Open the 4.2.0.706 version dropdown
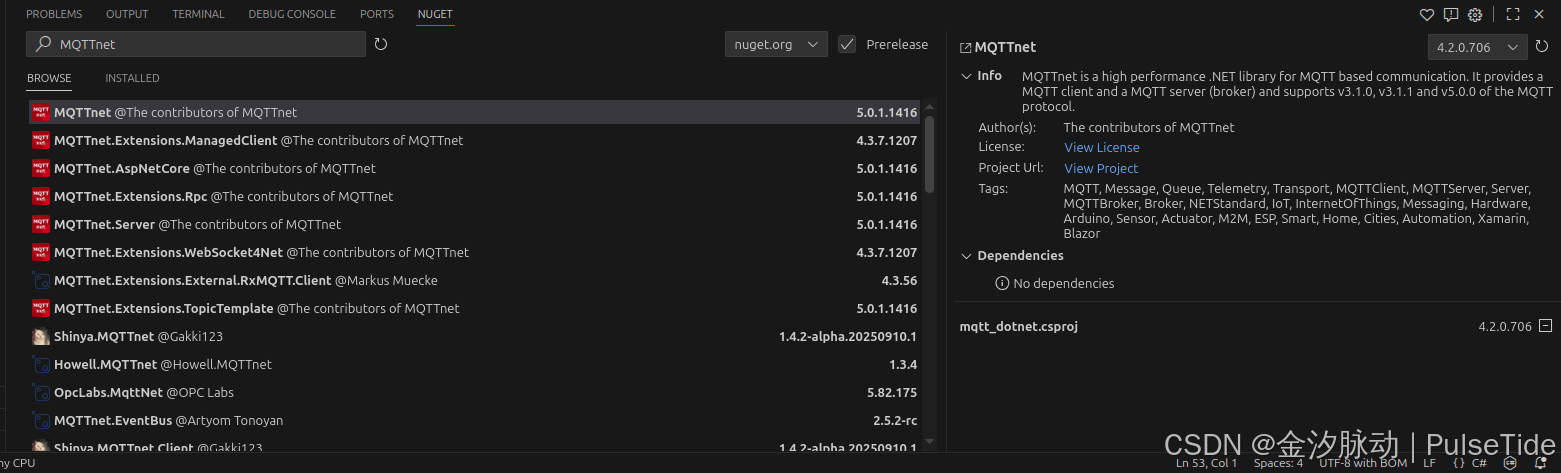This screenshot has width=1561, height=473. tap(1477, 46)
